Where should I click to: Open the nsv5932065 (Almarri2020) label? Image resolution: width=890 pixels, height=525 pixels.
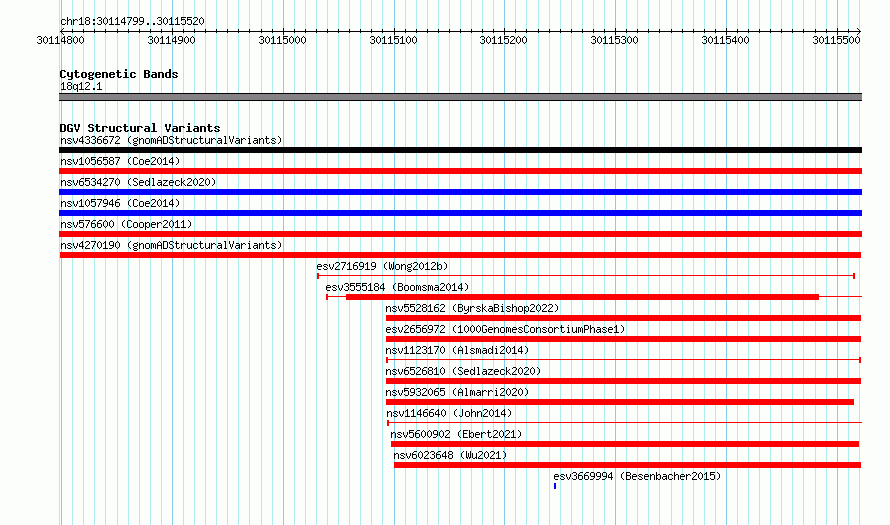(457, 392)
